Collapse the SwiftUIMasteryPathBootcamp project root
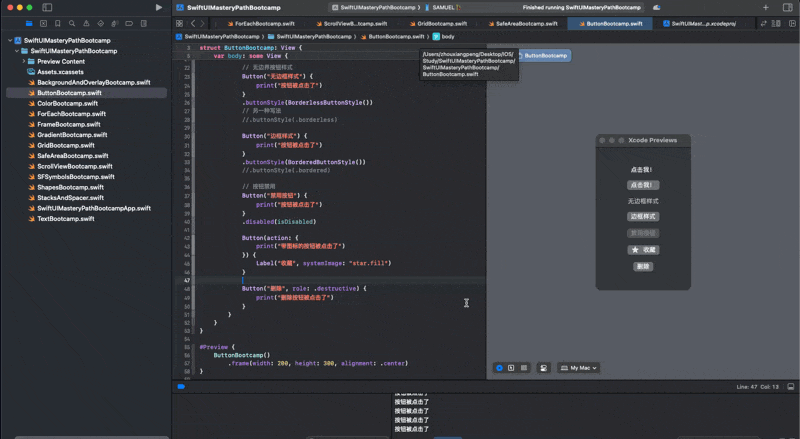This screenshot has width=800, height=439. (x=9, y=41)
